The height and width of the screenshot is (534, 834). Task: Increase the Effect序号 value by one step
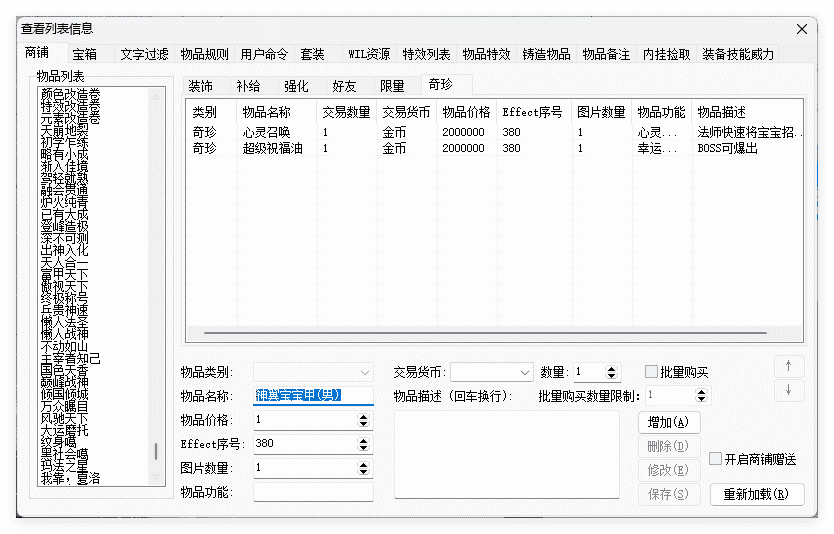coord(363,441)
